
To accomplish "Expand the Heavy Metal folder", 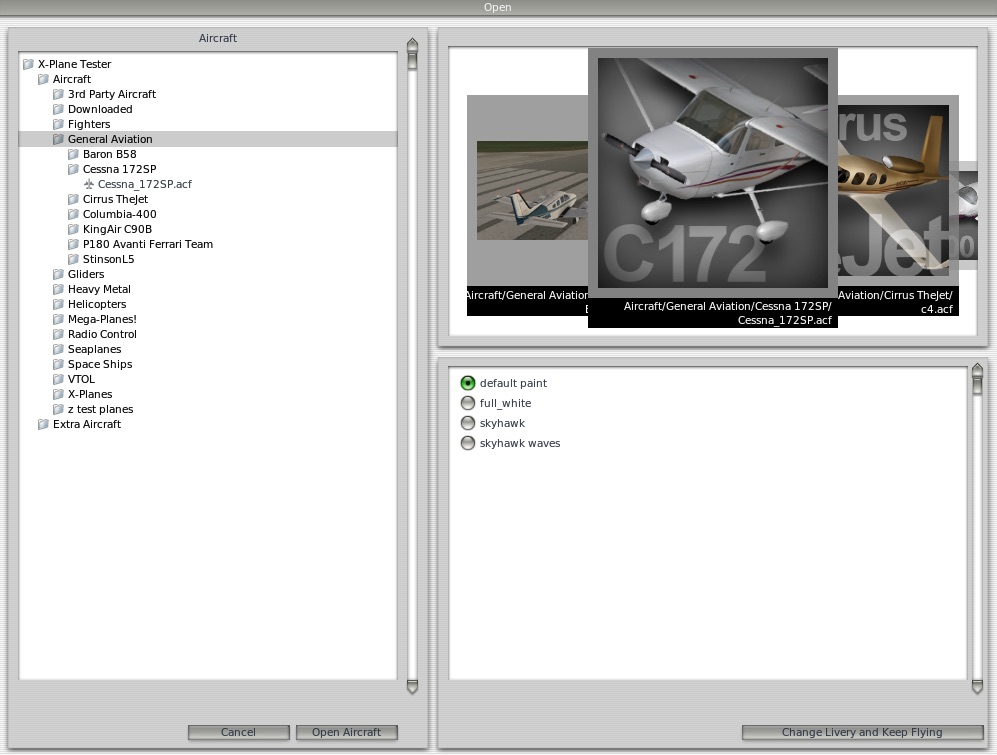I will click(99, 289).
